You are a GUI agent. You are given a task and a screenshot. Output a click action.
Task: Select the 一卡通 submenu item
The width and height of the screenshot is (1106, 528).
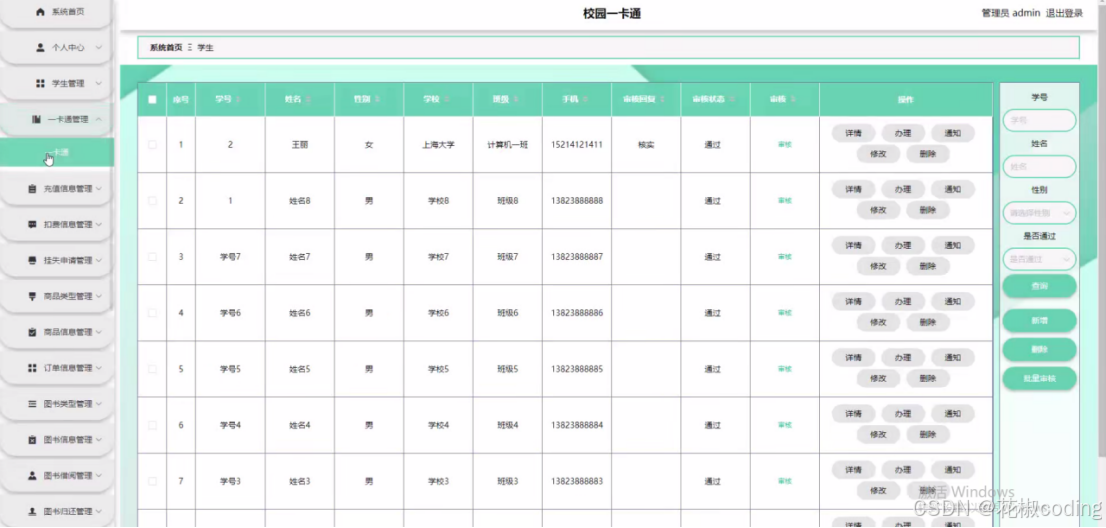click(56, 152)
